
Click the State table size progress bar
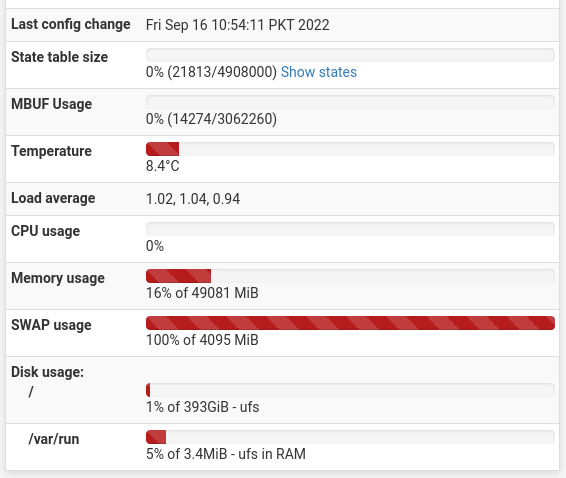click(x=350, y=55)
